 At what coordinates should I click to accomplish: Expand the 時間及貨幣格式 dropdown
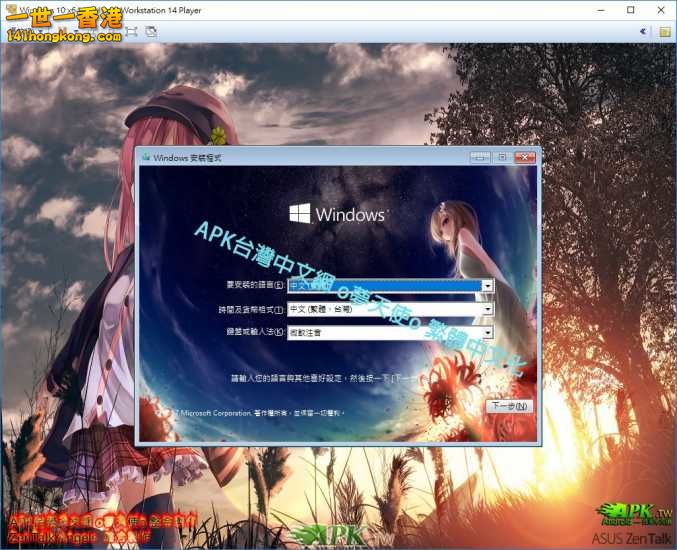(x=487, y=309)
